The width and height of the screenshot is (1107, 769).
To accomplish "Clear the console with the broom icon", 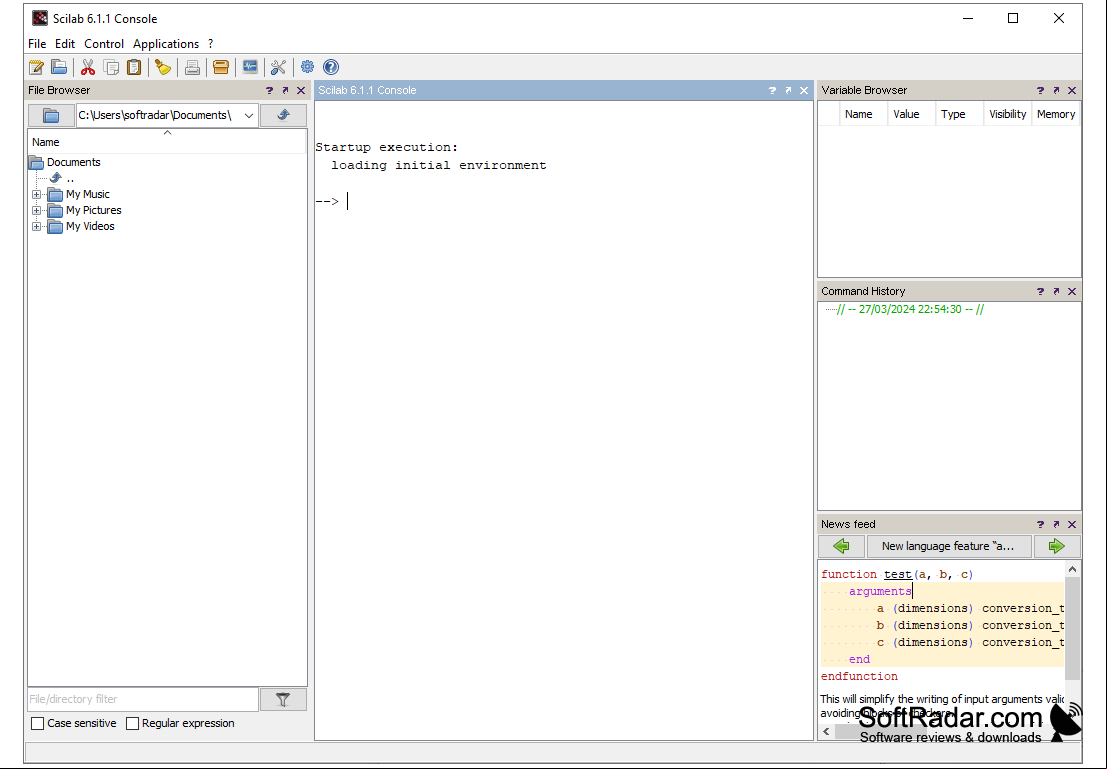I will [163, 67].
